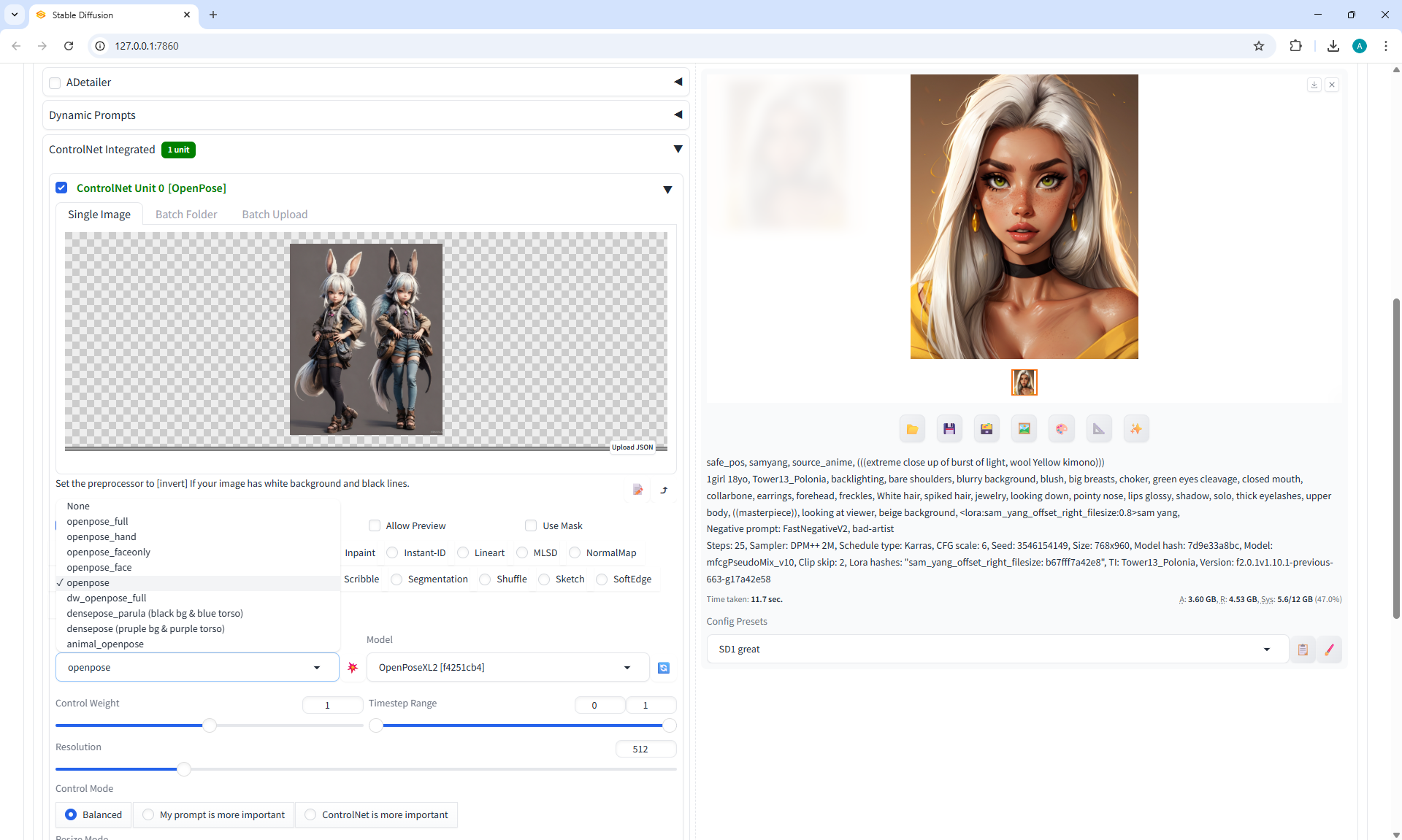The height and width of the screenshot is (840, 1402).
Task: Check the Allow Preview checkbox
Action: pyautogui.click(x=375, y=525)
